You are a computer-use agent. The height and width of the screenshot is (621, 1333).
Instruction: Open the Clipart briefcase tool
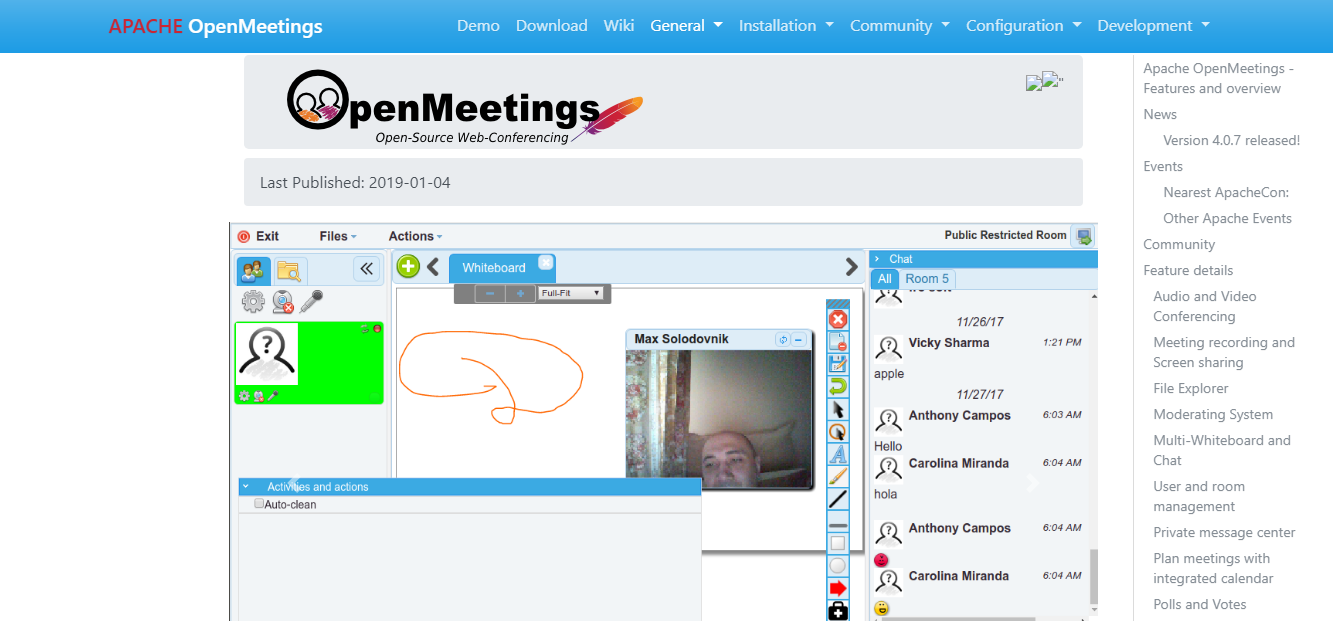[x=838, y=610]
